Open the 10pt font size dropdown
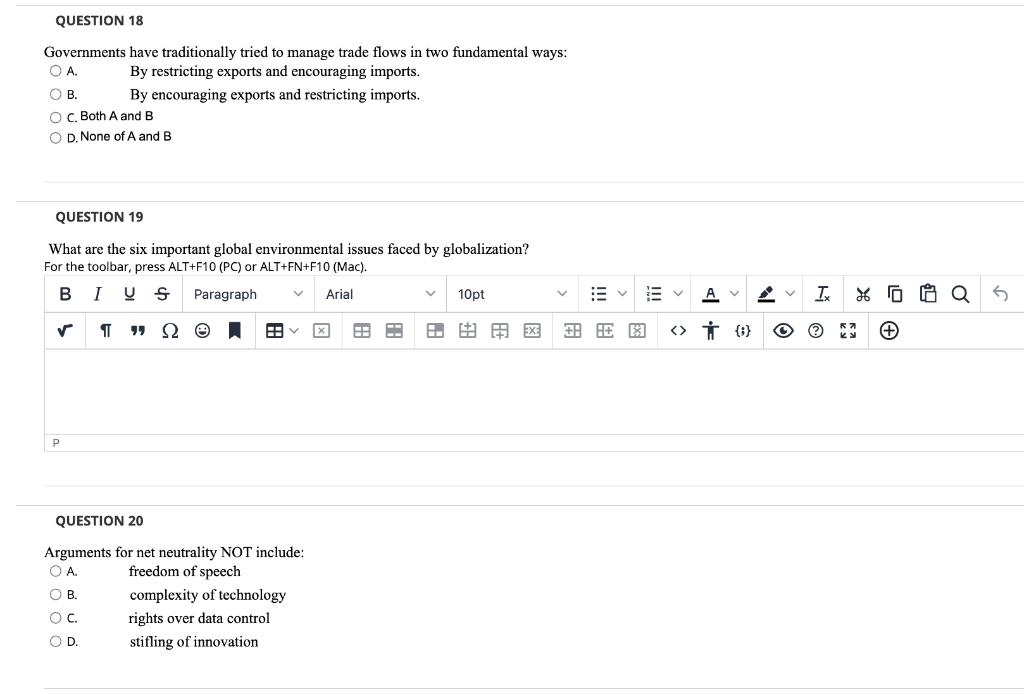 (512, 294)
